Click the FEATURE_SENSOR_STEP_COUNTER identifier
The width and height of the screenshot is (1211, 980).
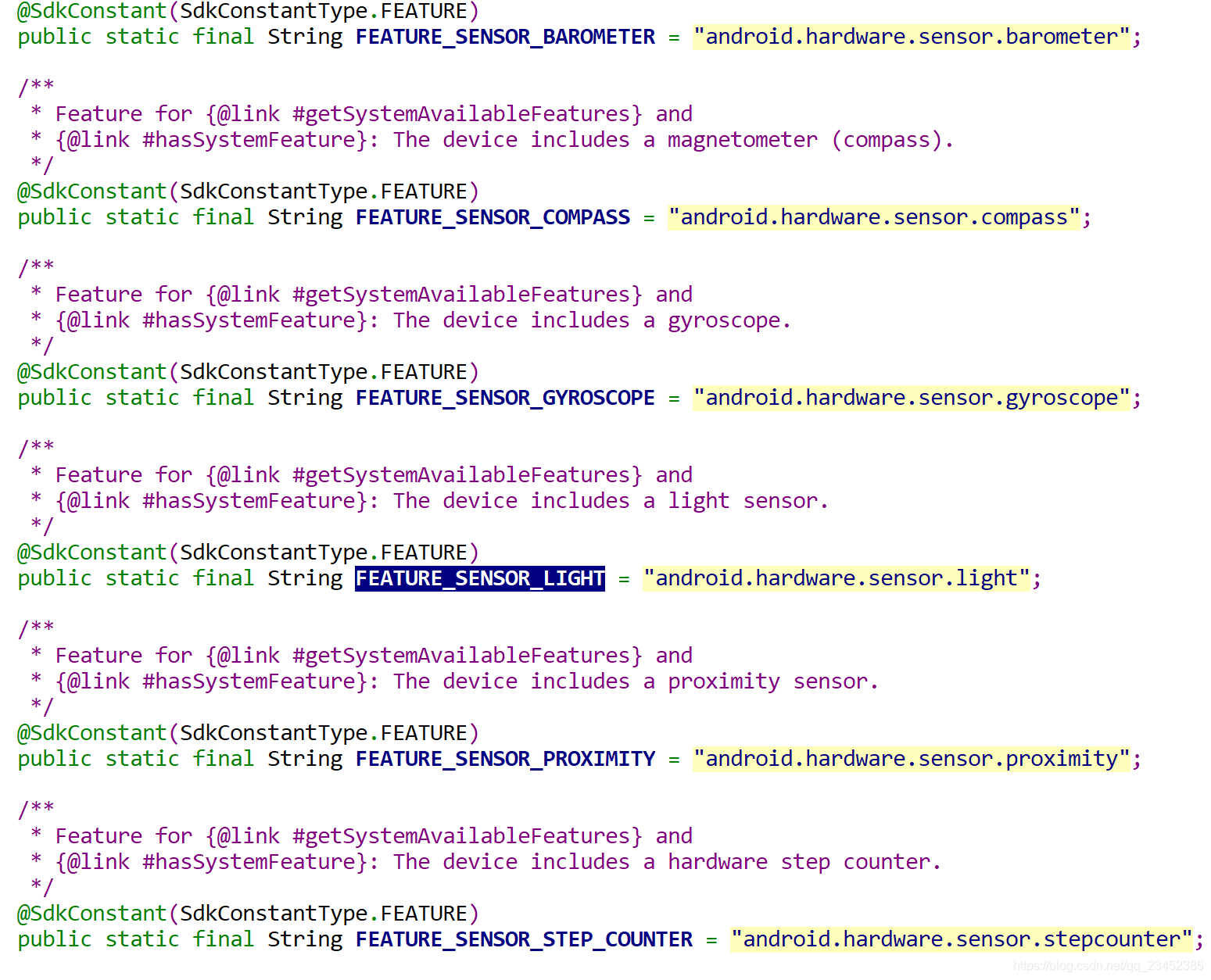524,939
